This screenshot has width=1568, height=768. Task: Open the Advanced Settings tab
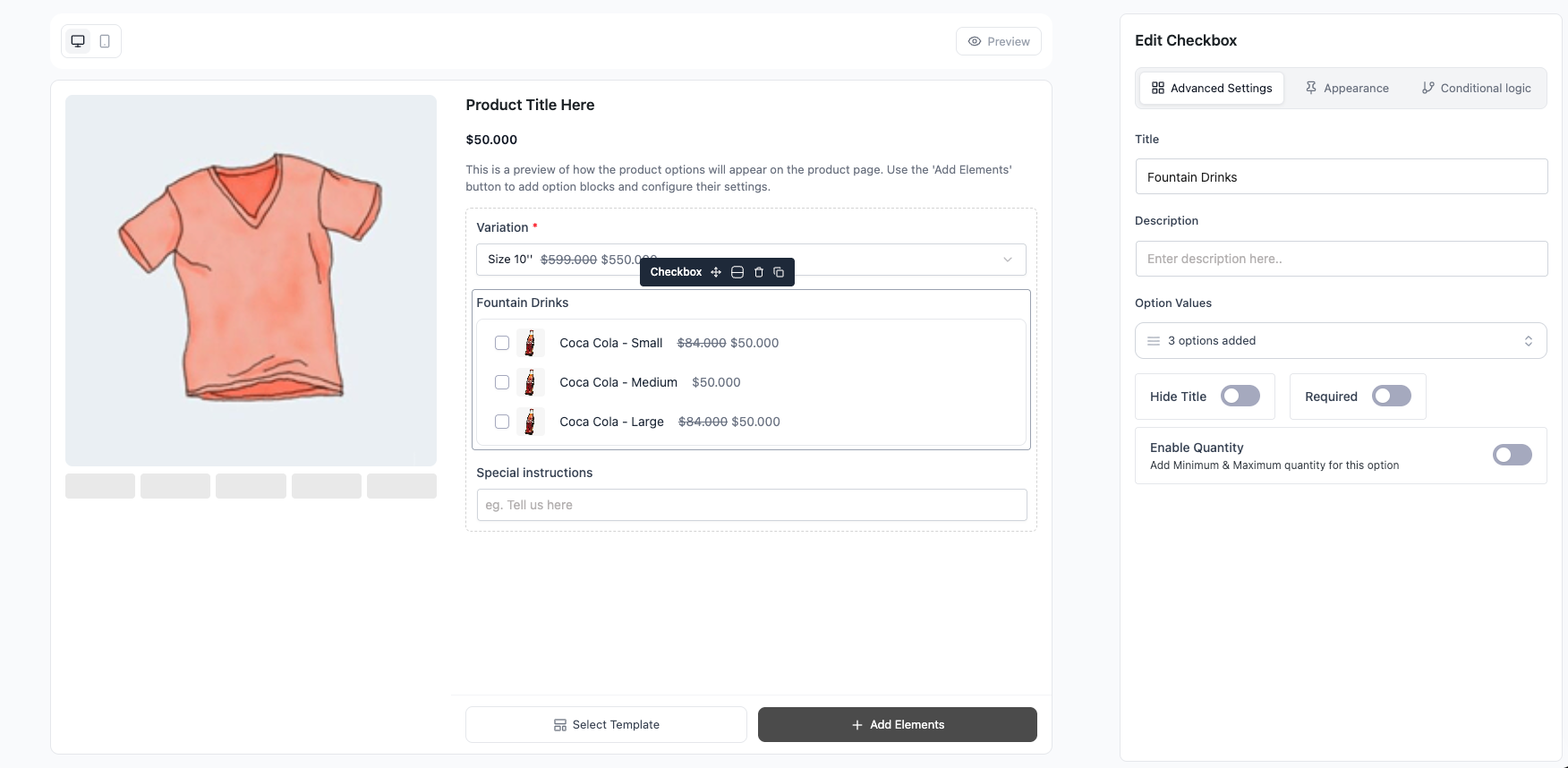pyautogui.click(x=1212, y=88)
